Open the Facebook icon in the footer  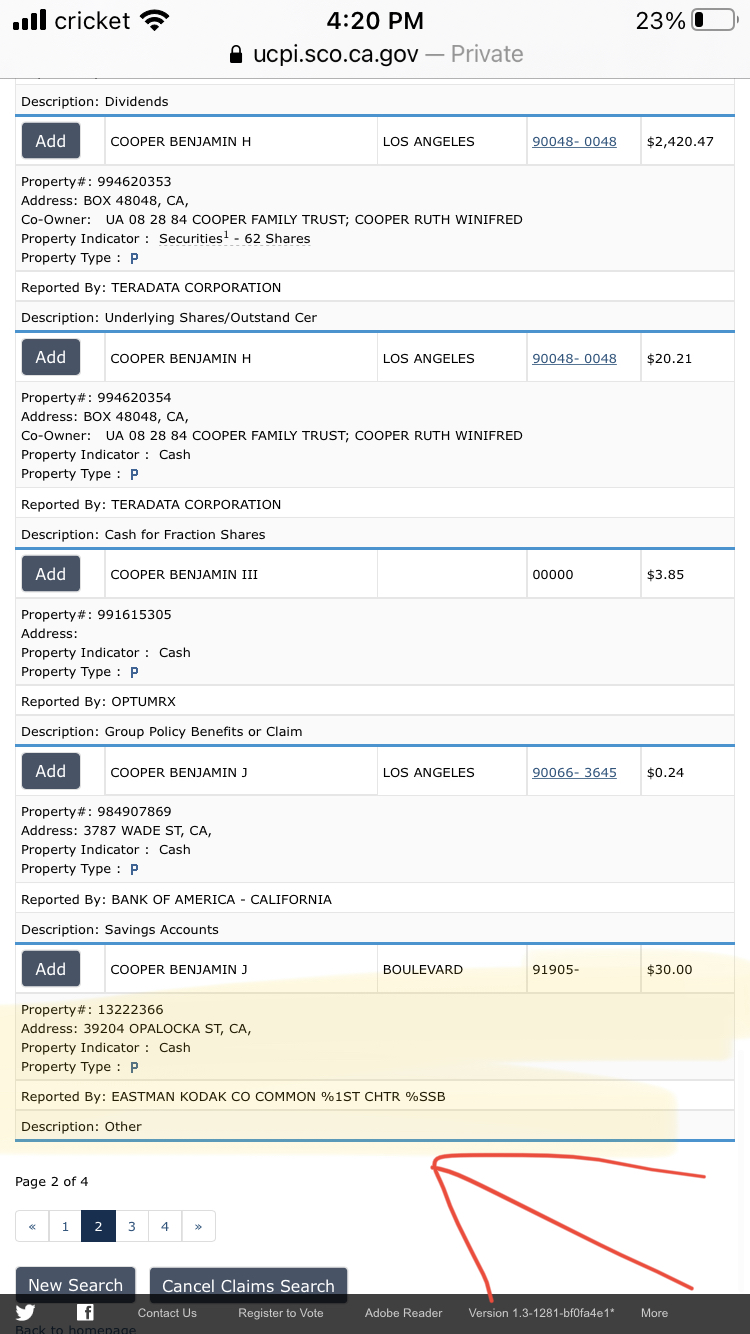coord(86,1313)
